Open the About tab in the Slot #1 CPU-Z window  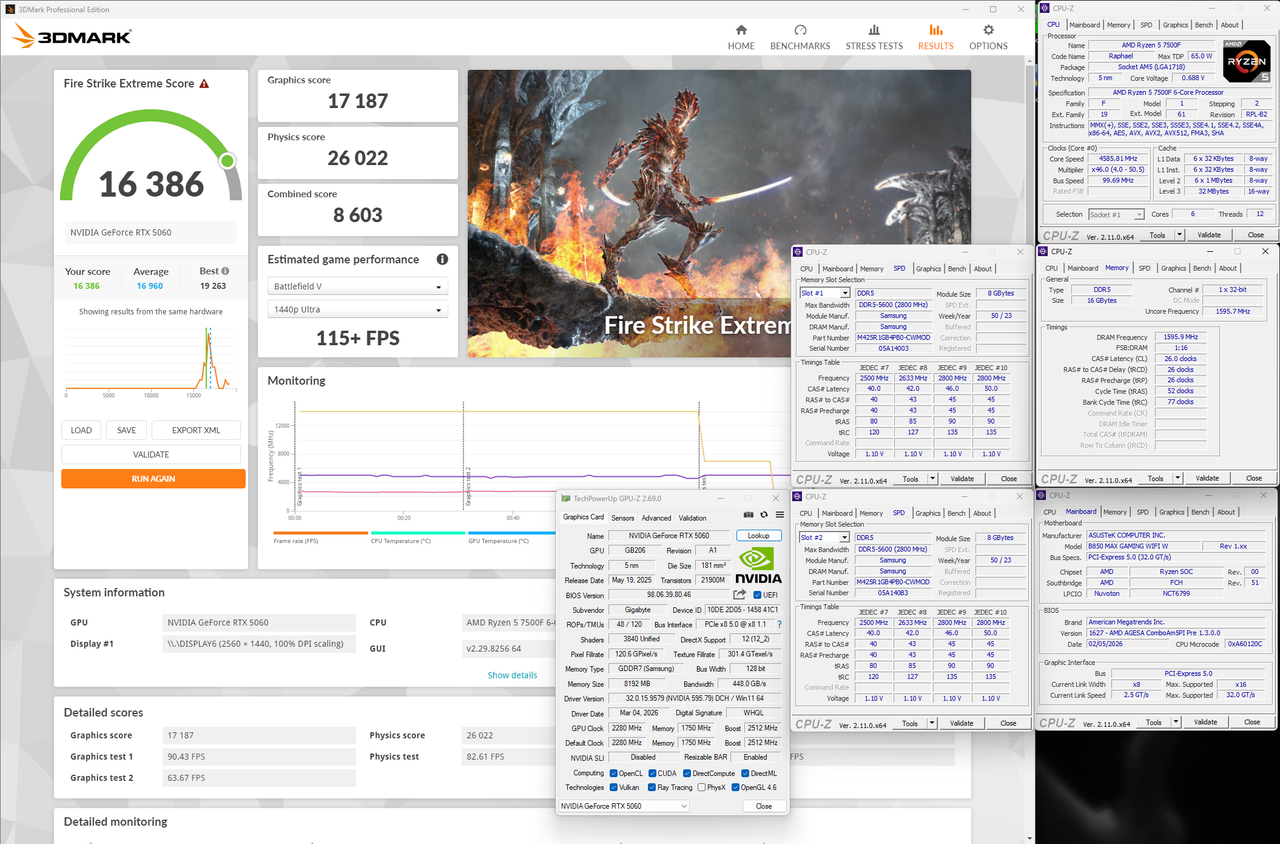(983, 268)
